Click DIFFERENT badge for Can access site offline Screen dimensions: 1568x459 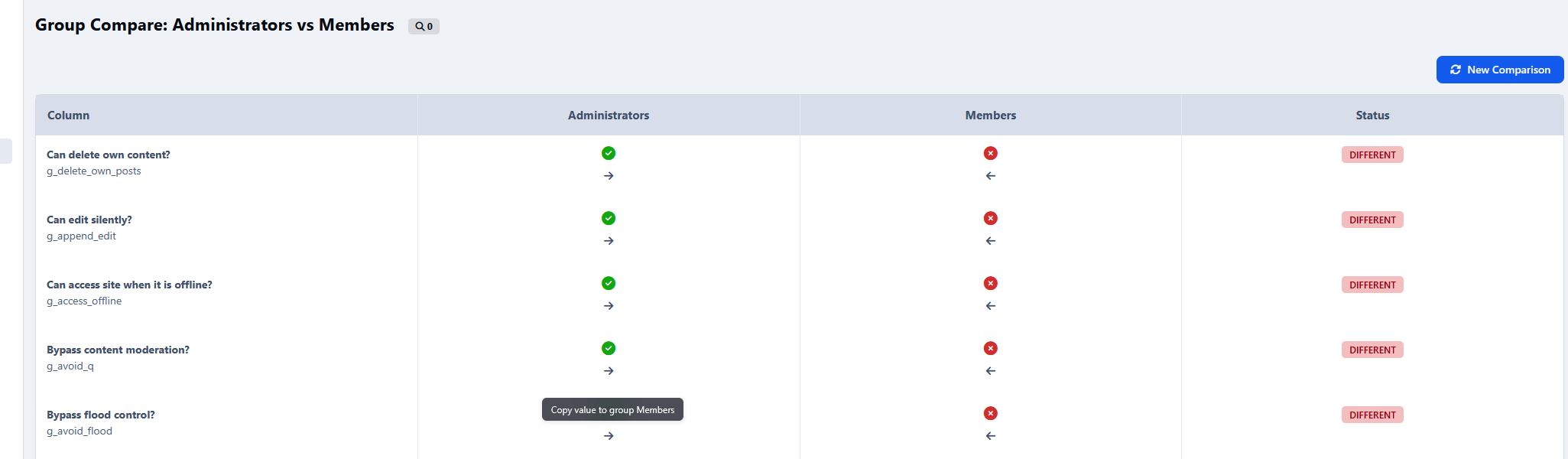point(1372,285)
